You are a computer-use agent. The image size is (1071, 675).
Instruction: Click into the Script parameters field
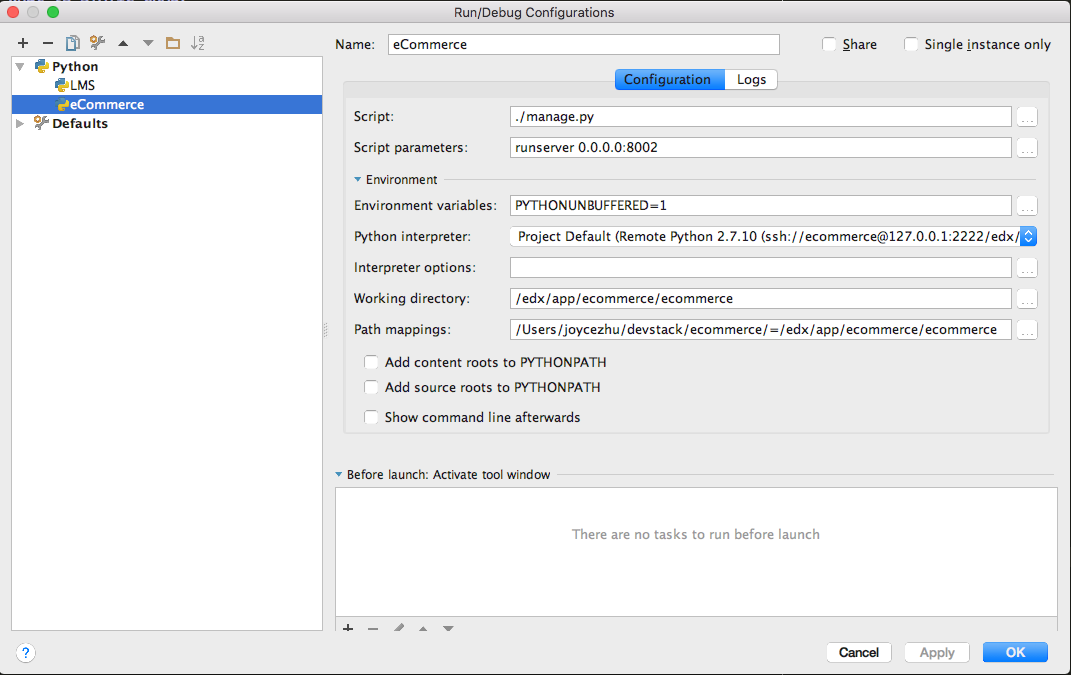pyautogui.click(x=760, y=147)
